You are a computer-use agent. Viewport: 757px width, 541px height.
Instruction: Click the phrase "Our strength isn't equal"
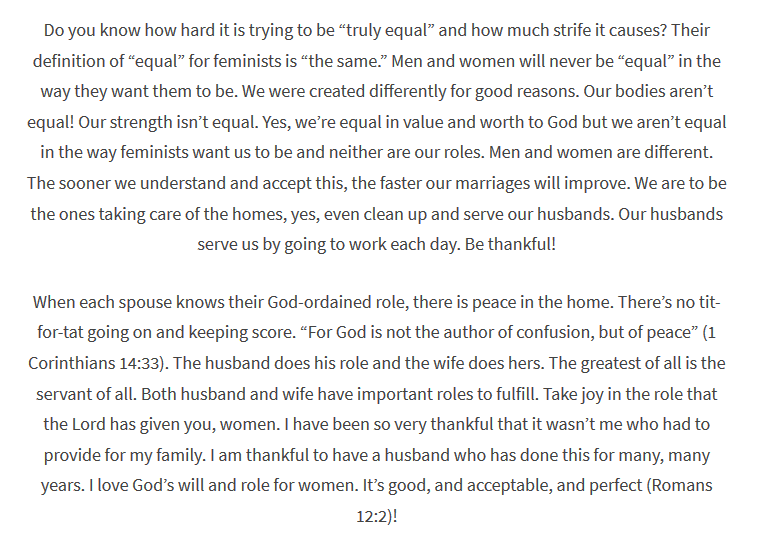tap(168, 123)
